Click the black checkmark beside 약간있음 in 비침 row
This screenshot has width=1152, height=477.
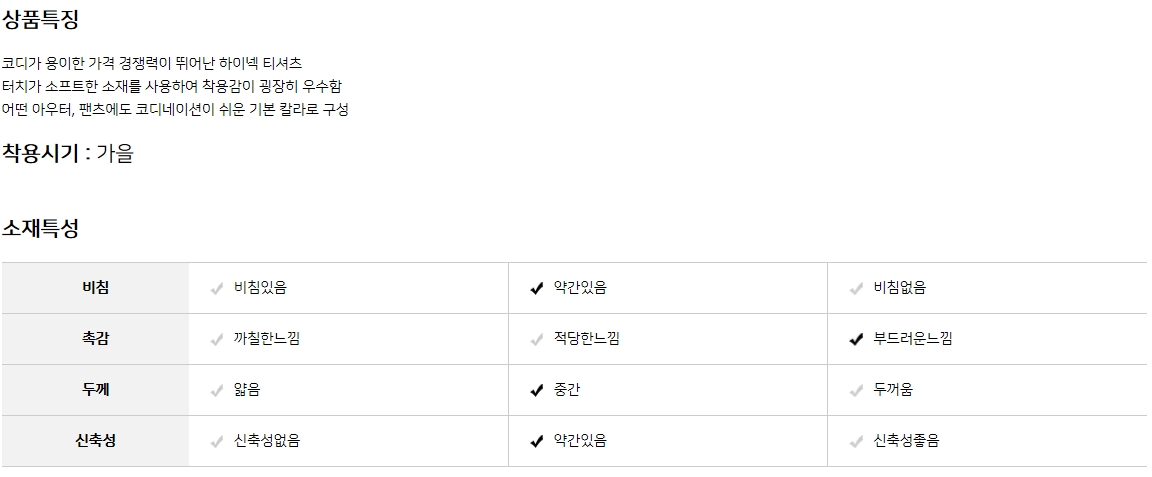(x=537, y=289)
